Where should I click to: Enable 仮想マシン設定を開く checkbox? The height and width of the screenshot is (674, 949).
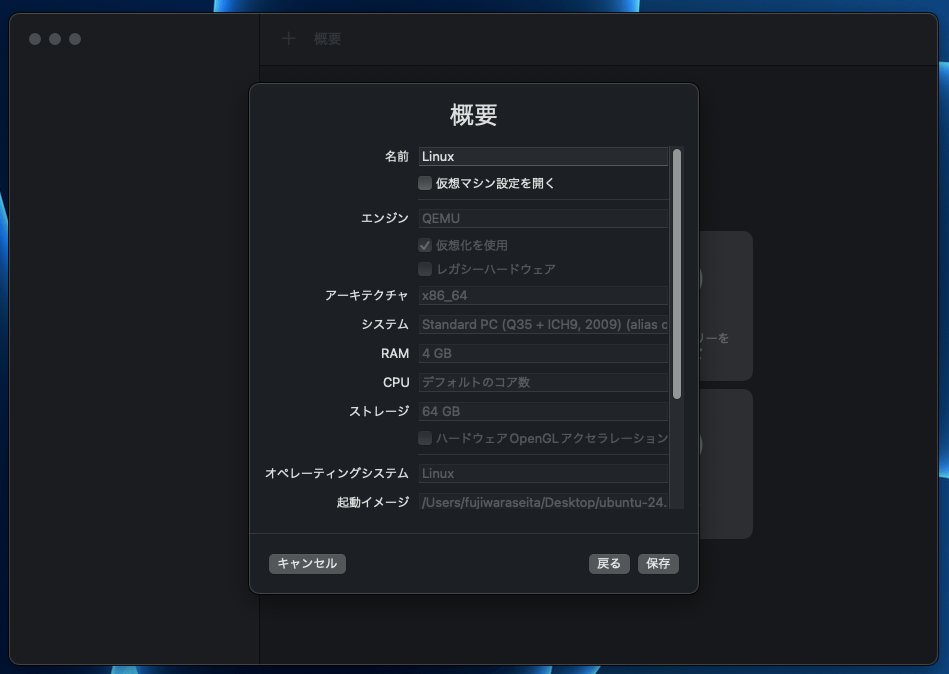425,183
